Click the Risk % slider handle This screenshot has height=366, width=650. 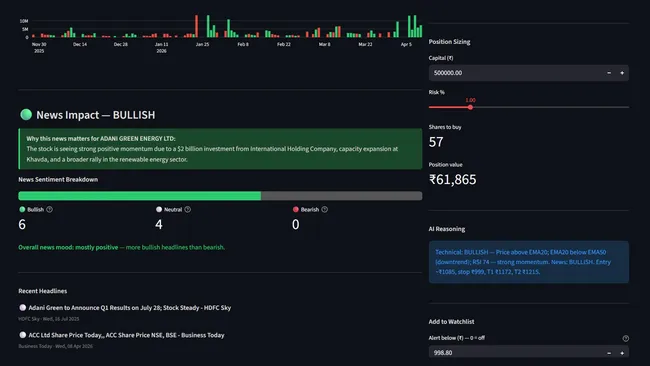470,107
